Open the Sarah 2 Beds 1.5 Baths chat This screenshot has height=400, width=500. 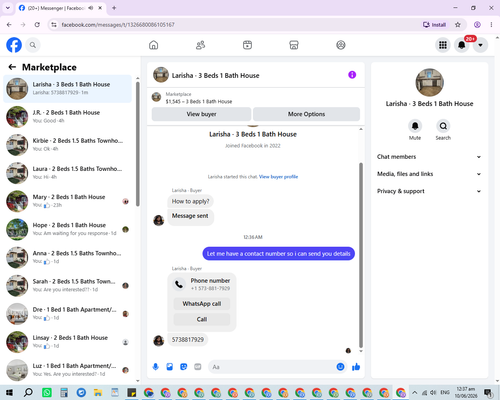[x=67, y=286]
